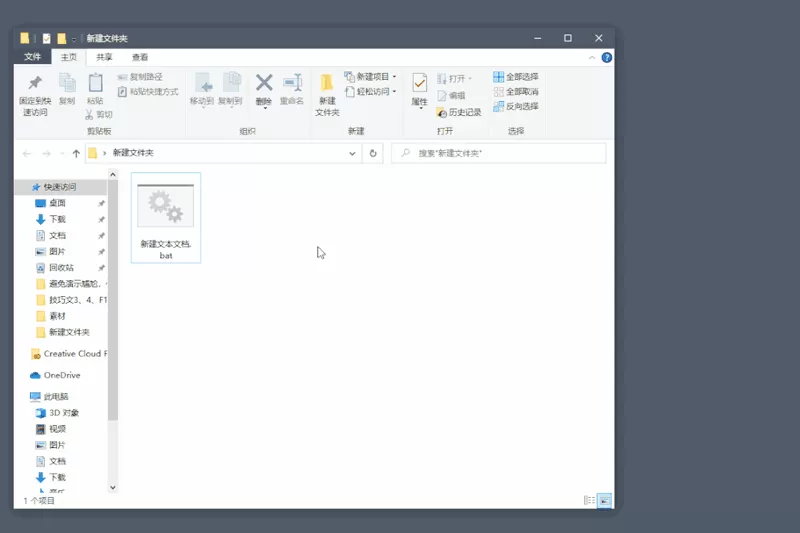Screen dimensions: 800x533
Task: Click the Rename (重命名) icon
Action: [x=292, y=83]
